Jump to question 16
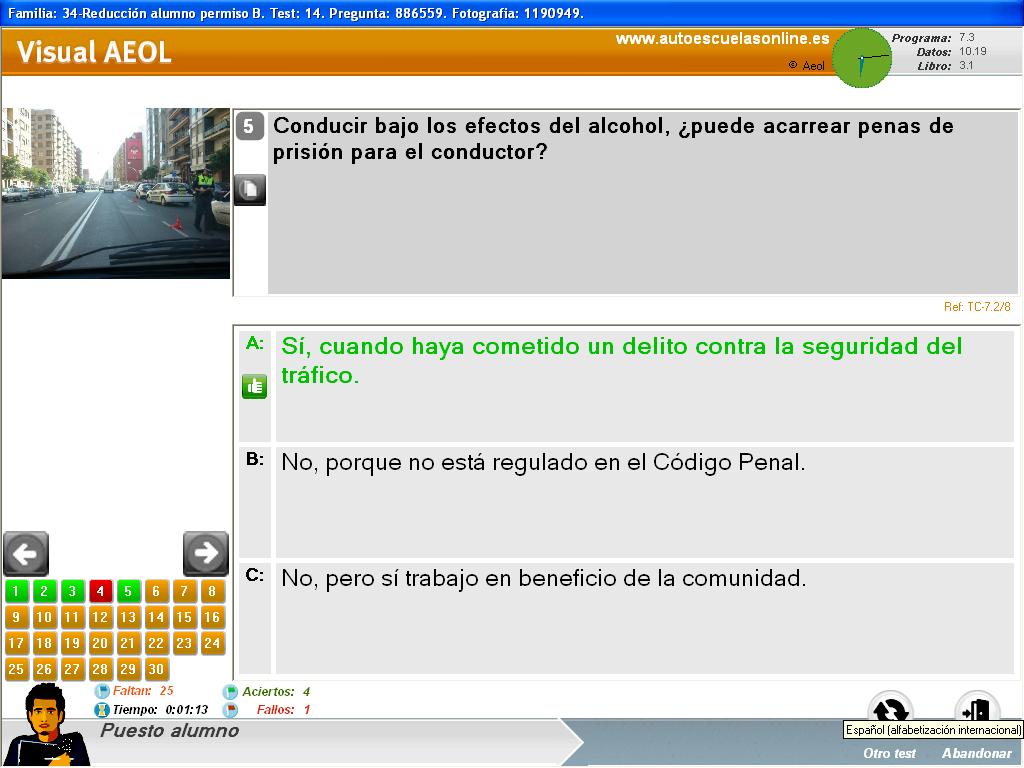Viewport: 1024px width, 768px height. point(212,617)
